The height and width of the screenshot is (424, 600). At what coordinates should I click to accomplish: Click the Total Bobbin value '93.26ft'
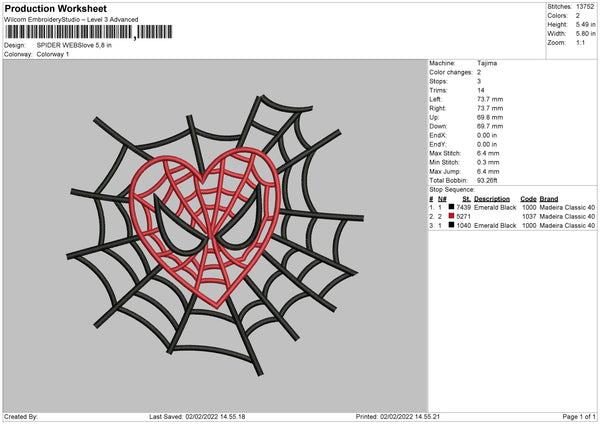click(487, 180)
